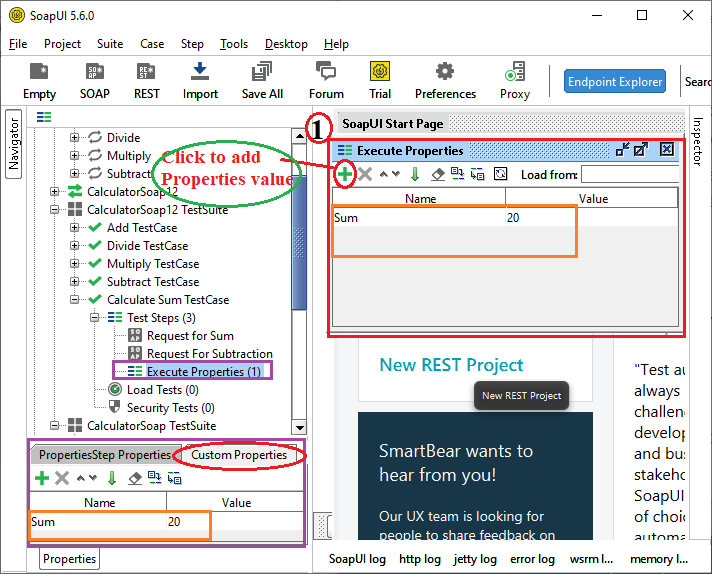Image resolution: width=712 pixels, height=574 pixels.
Task: Move property down in Execute Properties toolbar
Action: [x=396, y=174]
